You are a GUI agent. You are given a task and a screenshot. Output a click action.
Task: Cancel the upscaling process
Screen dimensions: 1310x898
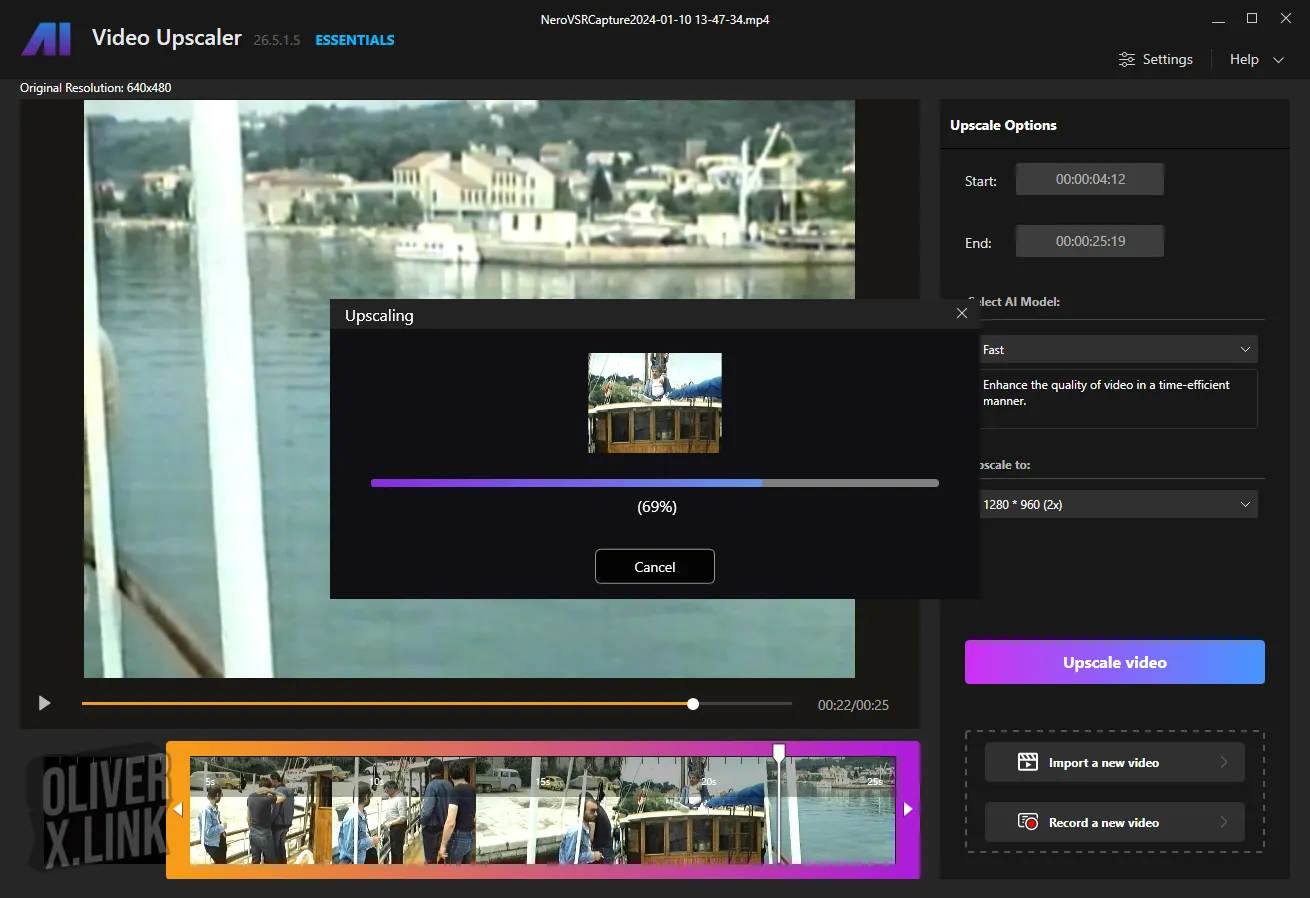(654, 567)
